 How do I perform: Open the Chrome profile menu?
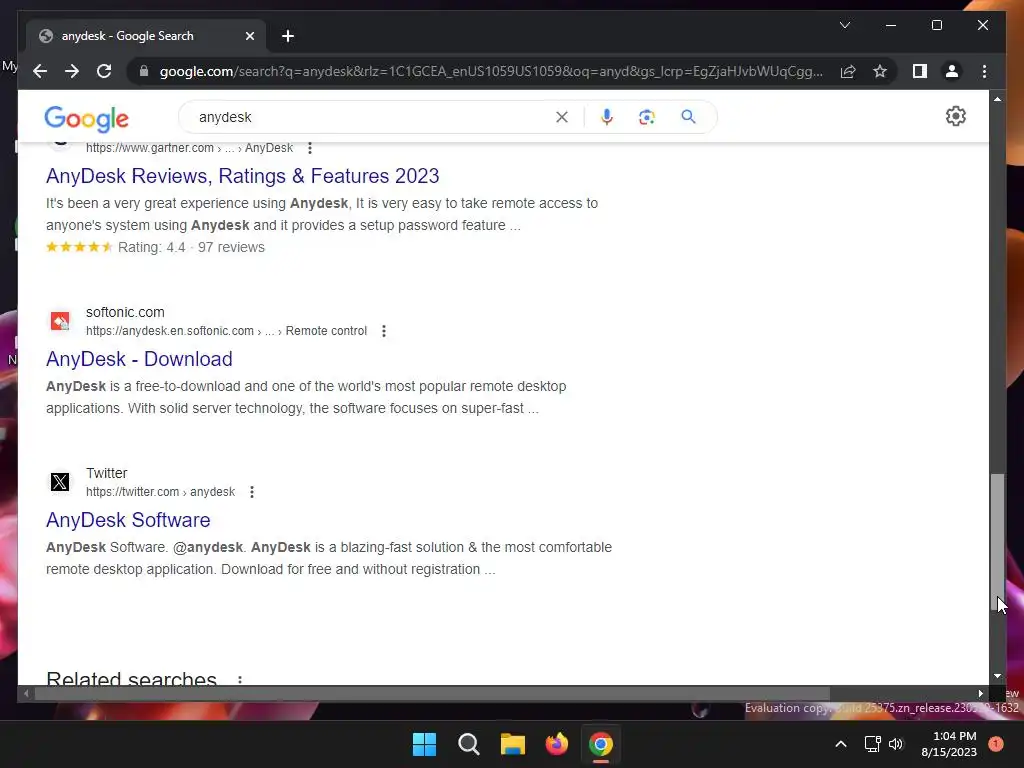(x=952, y=71)
